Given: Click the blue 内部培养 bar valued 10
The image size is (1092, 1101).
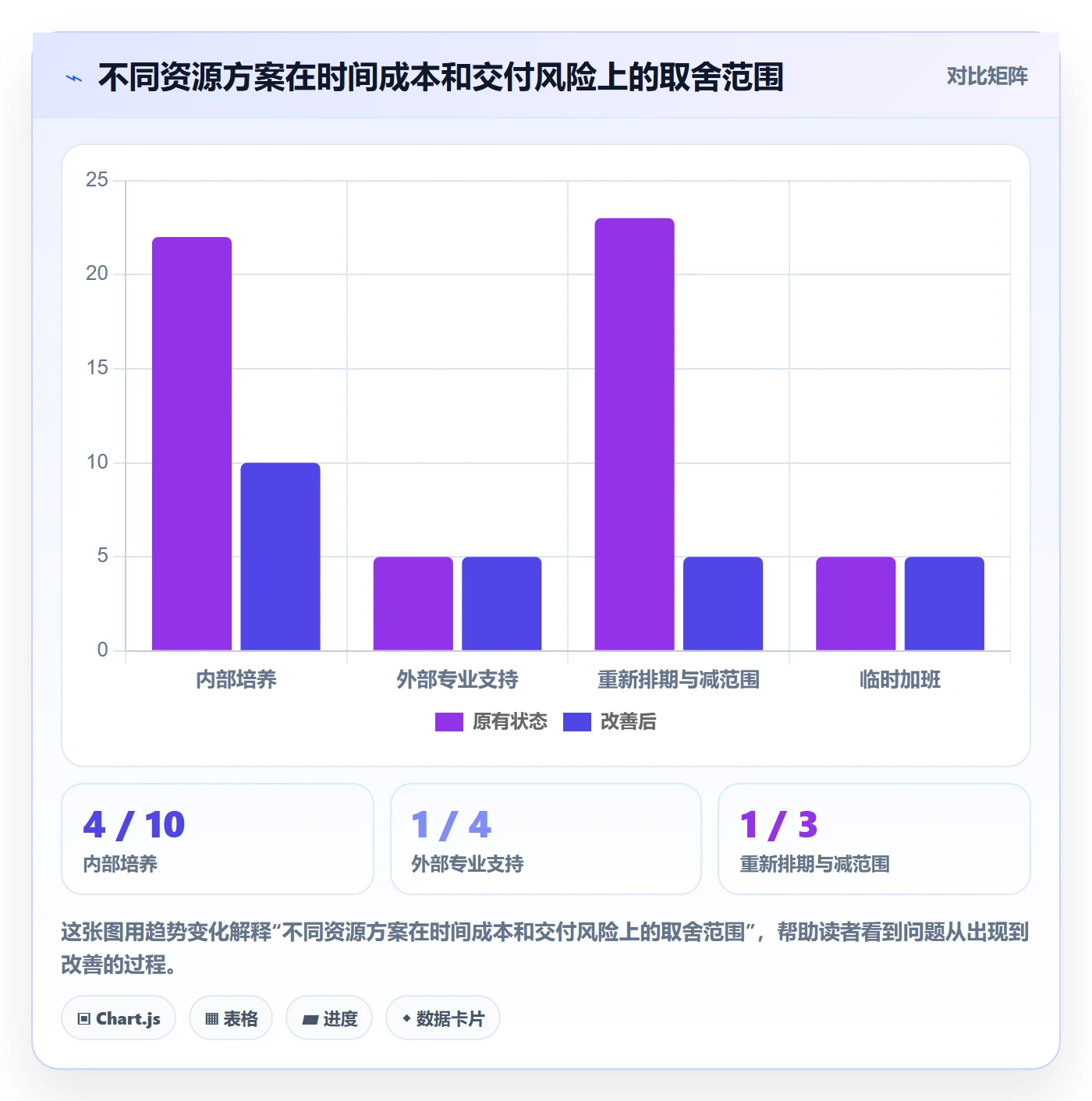Looking at the screenshot, I should (x=280, y=557).
